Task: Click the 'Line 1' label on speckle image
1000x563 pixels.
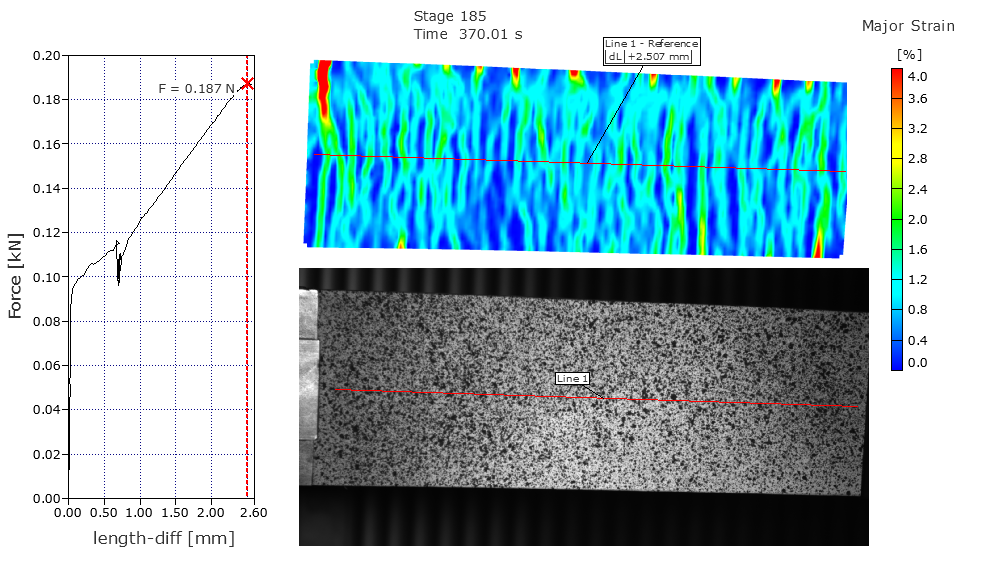Action: coord(573,378)
